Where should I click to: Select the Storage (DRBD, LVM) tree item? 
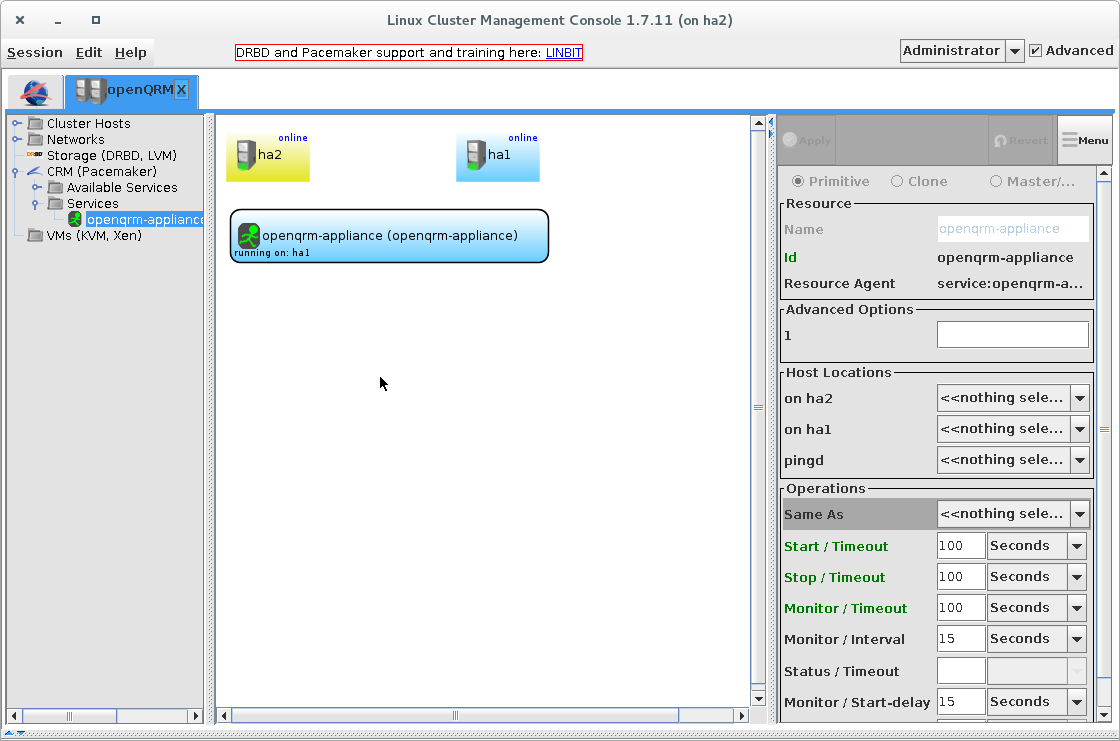(x=111, y=155)
